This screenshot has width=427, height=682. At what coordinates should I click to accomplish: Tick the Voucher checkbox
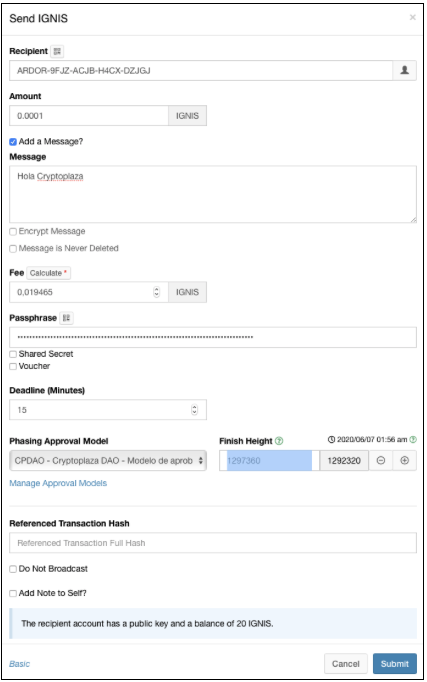[x=13, y=367]
